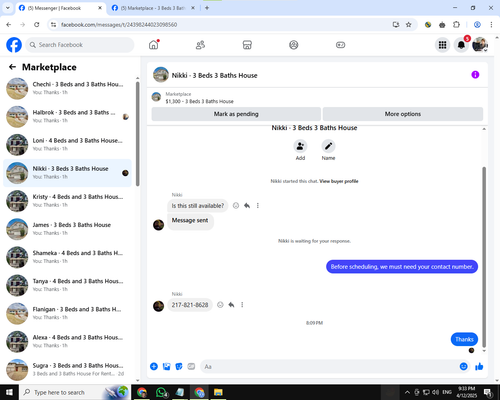Reply to the 217-821-8628 message
The height and width of the screenshot is (400, 500).
[x=231, y=305]
